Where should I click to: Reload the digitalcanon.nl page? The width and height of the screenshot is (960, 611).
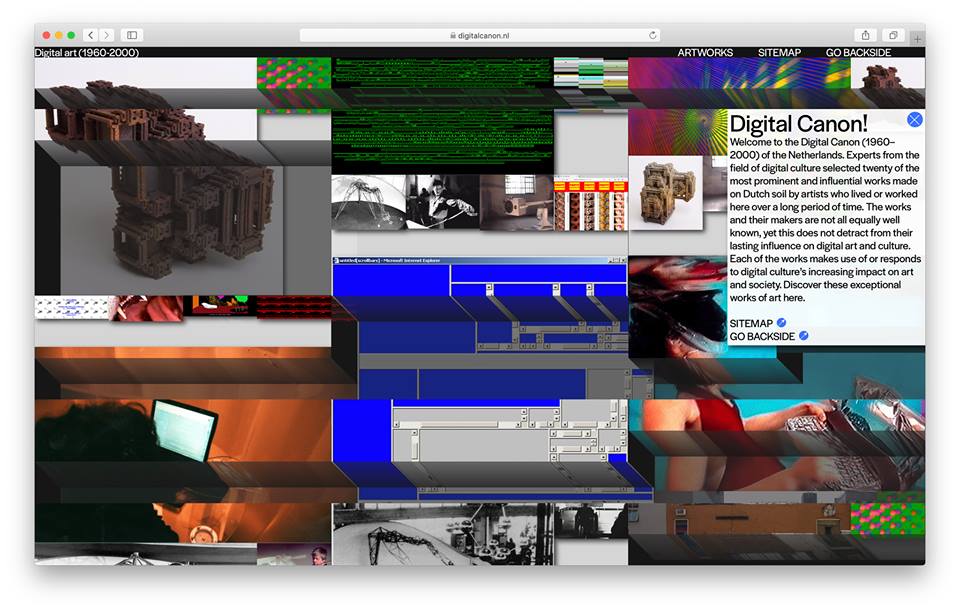[x=653, y=35]
